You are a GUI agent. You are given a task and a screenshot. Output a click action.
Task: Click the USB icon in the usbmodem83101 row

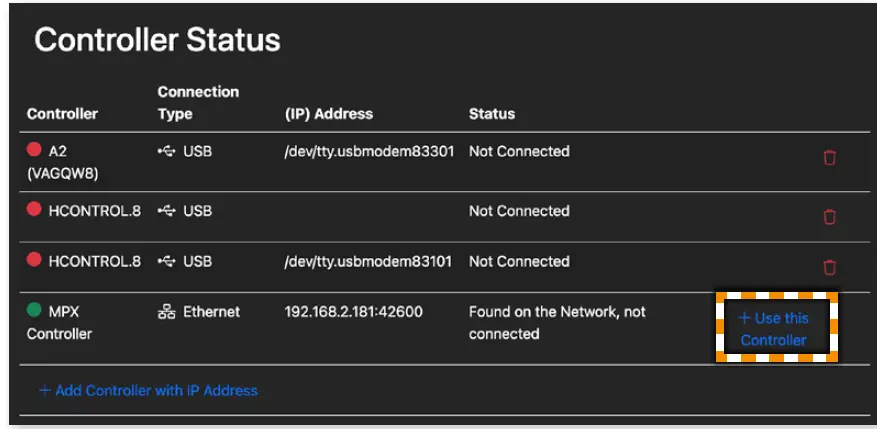point(166,262)
